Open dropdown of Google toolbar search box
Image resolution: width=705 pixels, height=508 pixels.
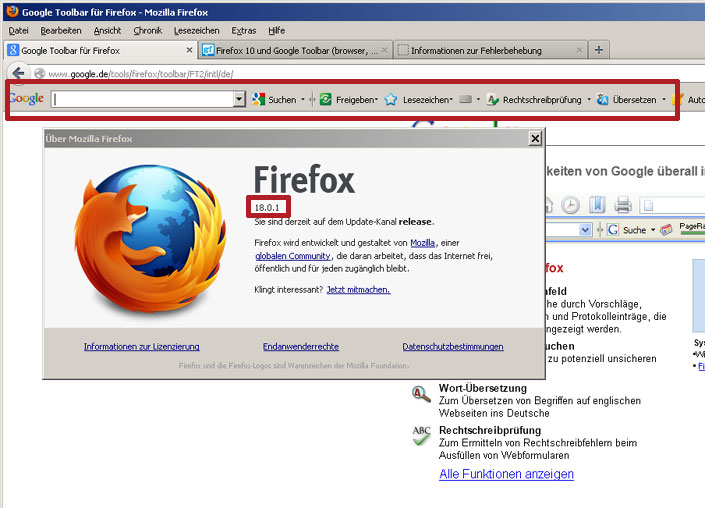[239, 99]
